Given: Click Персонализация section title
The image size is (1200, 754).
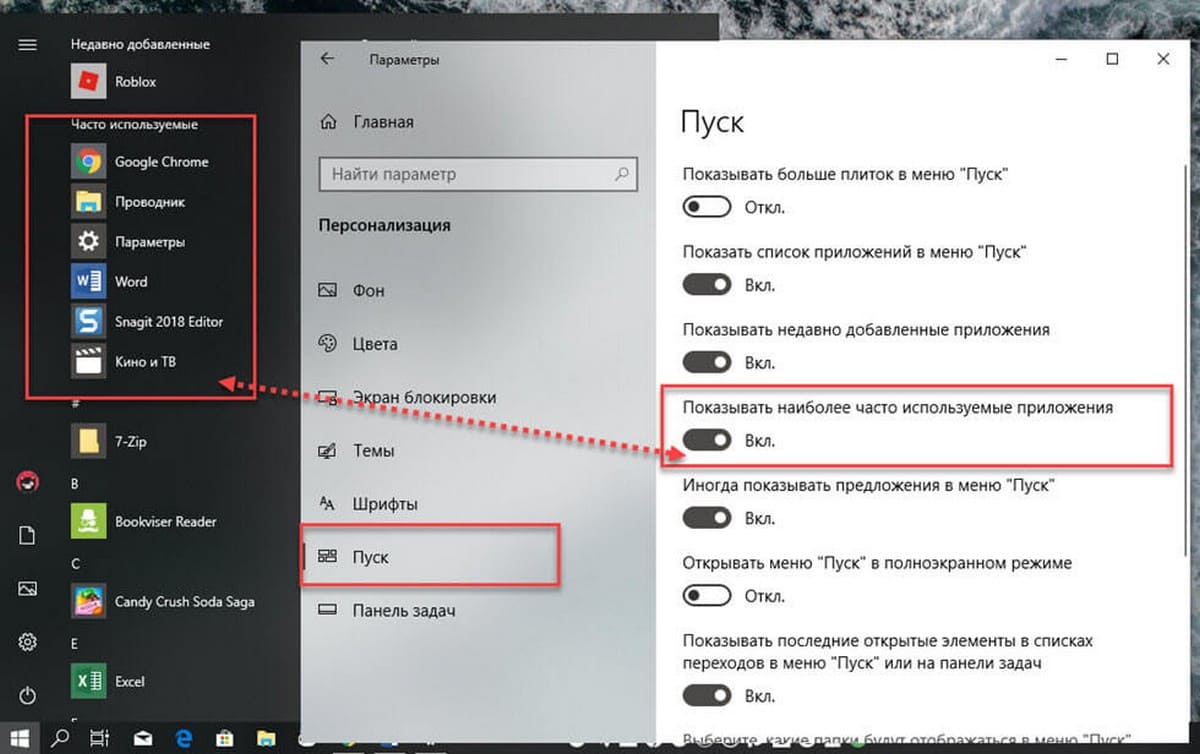Looking at the screenshot, I should pos(384,225).
